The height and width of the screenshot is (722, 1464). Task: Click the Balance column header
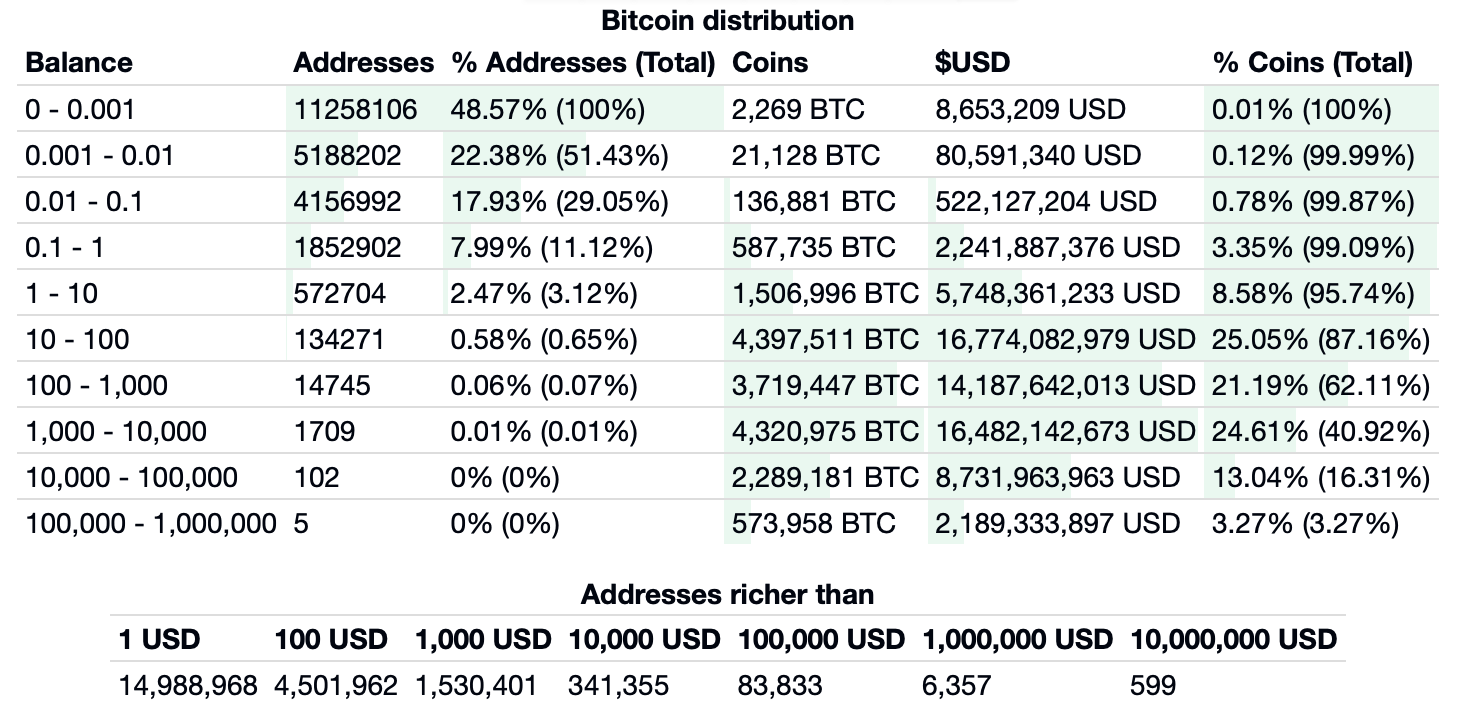[79, 63]
